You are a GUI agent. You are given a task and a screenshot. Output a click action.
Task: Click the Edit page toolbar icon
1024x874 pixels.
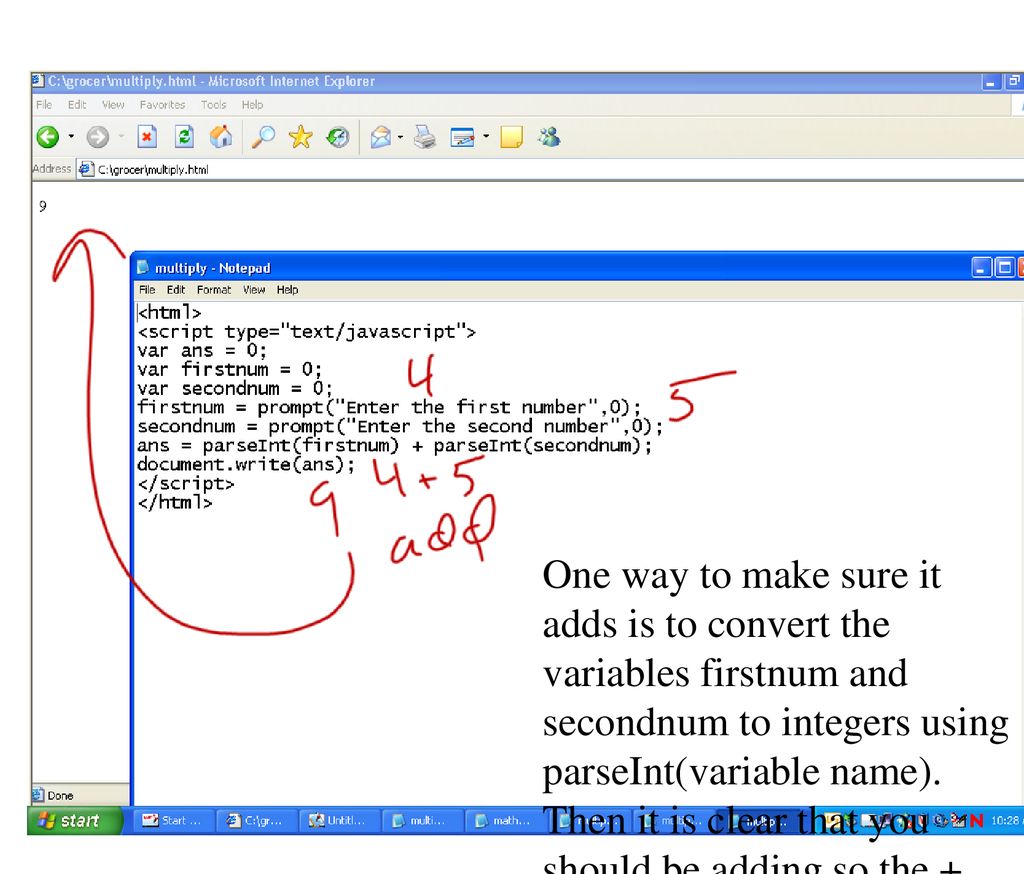click(462, 137)
